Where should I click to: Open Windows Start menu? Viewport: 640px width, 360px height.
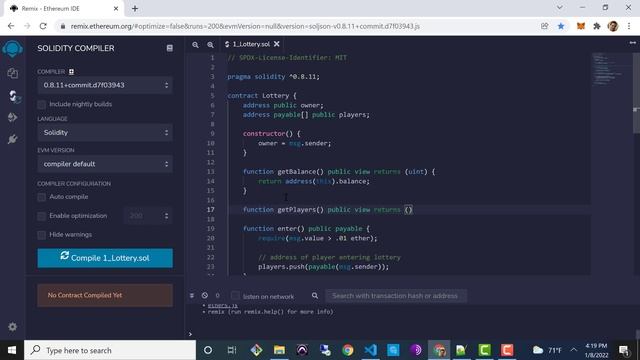pyautogui.click(x=12, y=350)
